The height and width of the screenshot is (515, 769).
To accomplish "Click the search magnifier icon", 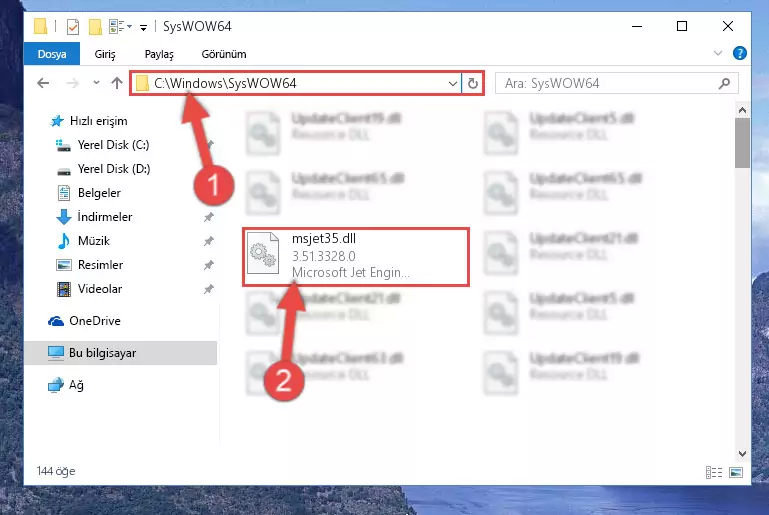I will click(x=724, y=83).
